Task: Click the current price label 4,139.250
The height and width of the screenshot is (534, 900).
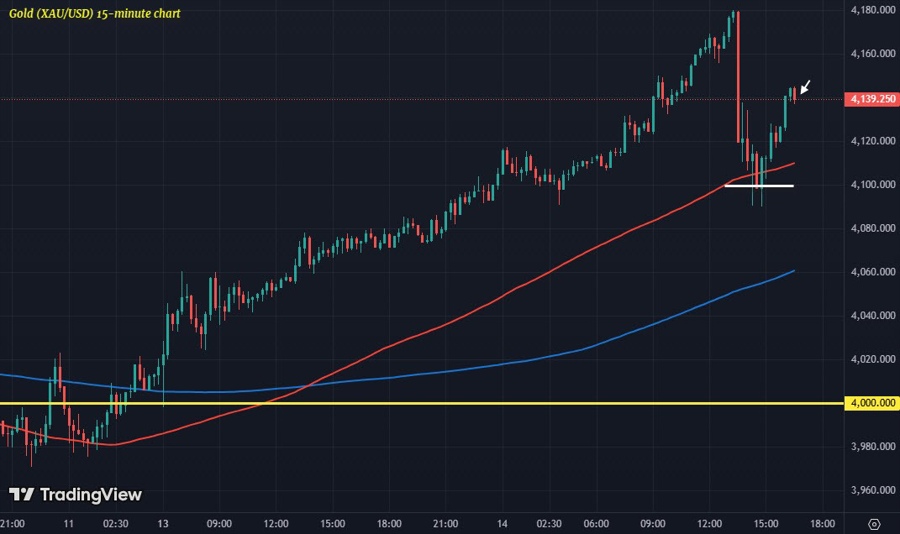Action: click(x=869, y=99)
